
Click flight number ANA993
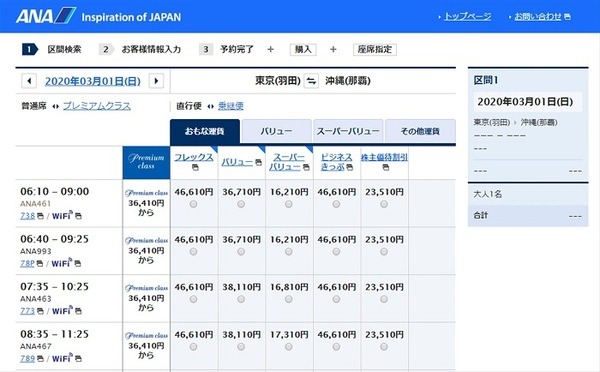(x=36, y=251)
